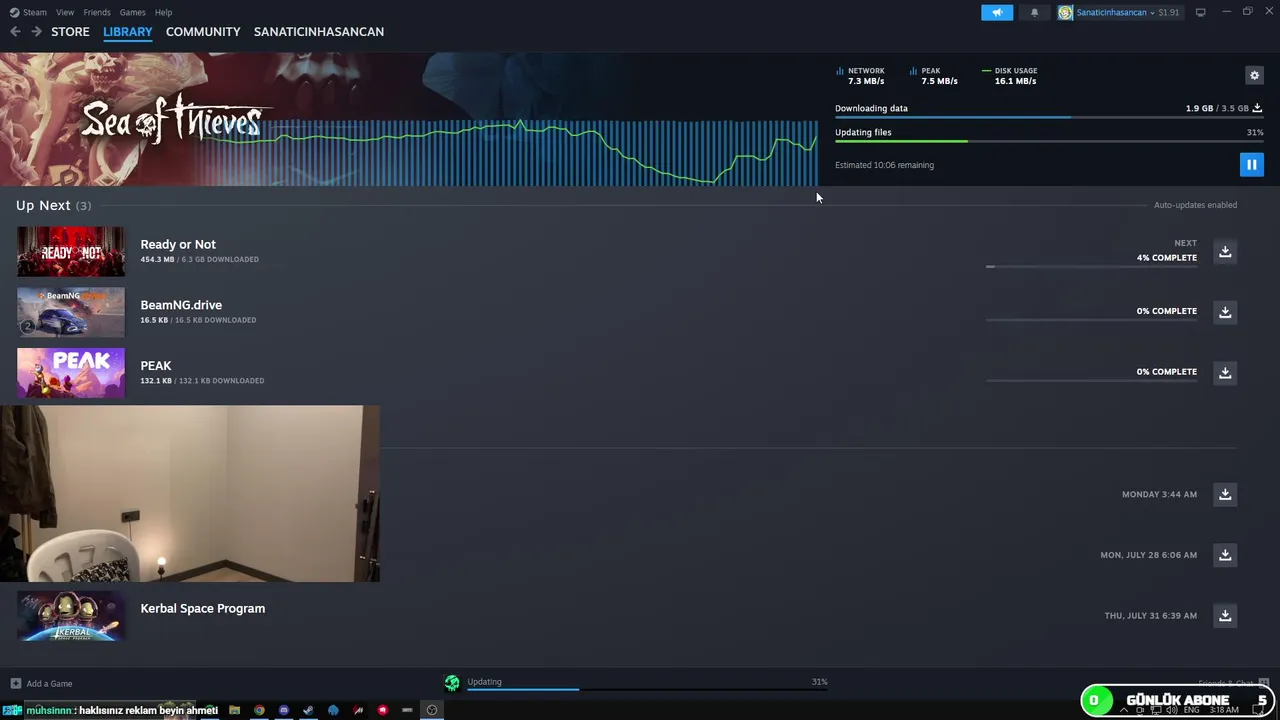1280x720 pixels.
Task: Click Ready or Not 4% COMPLETE label
Action: tap(1166, 258)
